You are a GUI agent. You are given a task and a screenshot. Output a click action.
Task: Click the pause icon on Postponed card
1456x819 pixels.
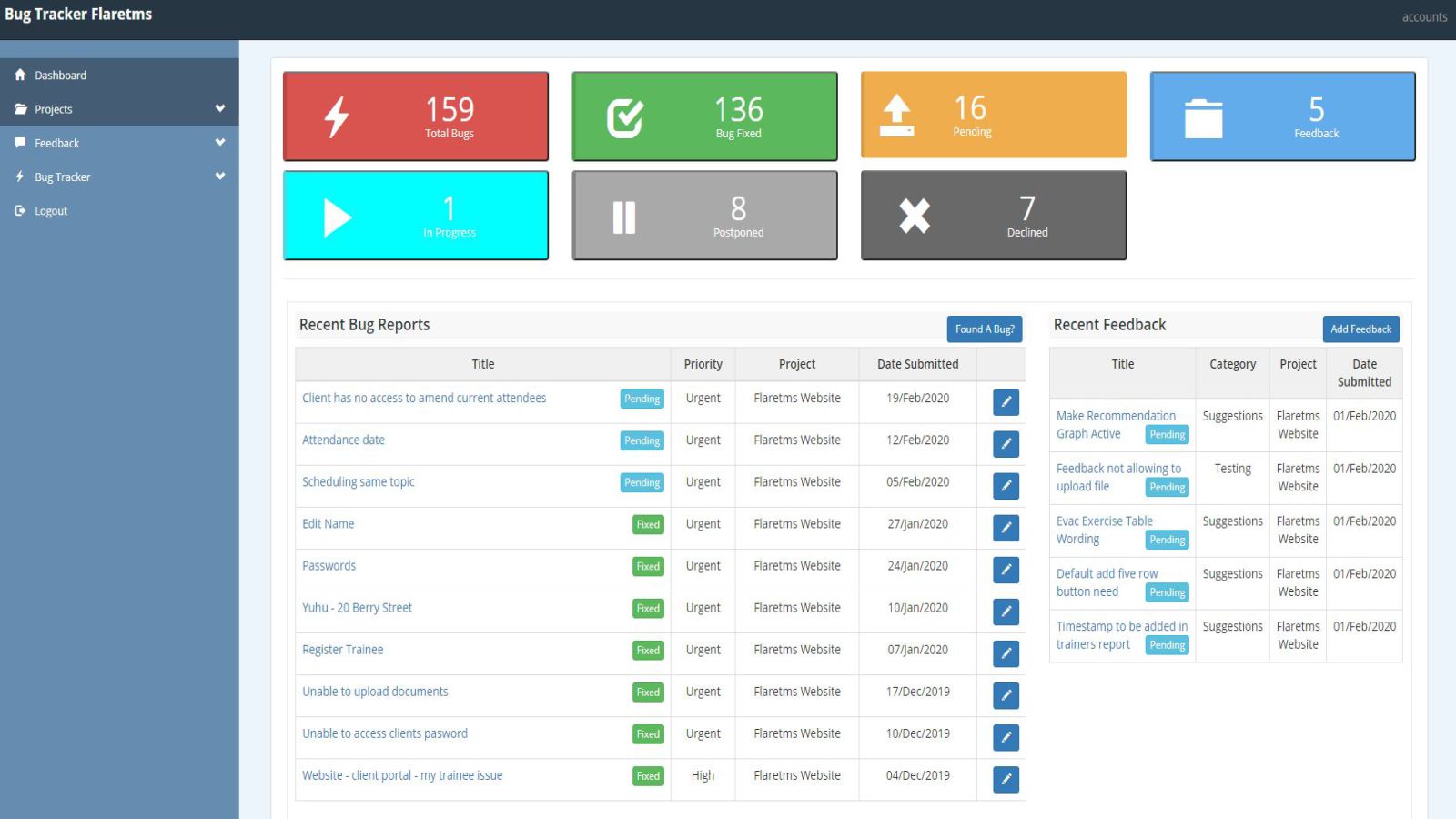coord(624,217)
